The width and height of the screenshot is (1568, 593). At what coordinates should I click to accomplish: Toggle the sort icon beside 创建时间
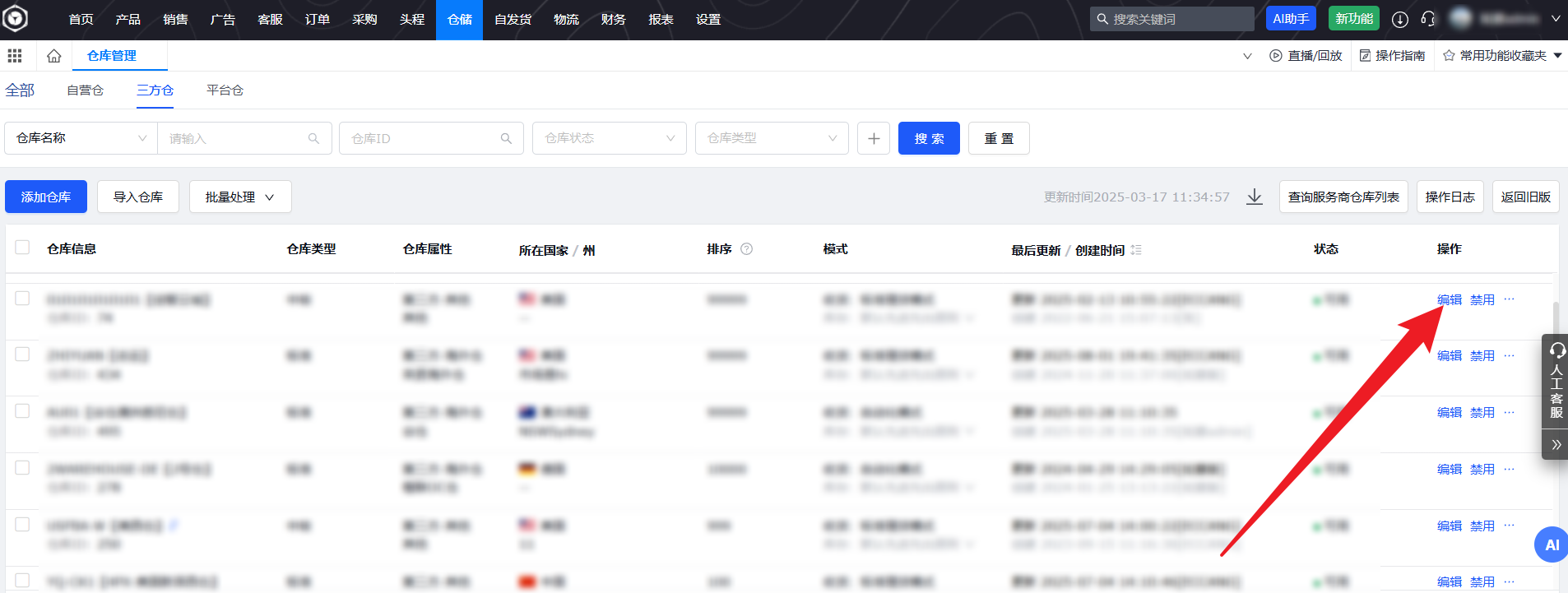1136,250
